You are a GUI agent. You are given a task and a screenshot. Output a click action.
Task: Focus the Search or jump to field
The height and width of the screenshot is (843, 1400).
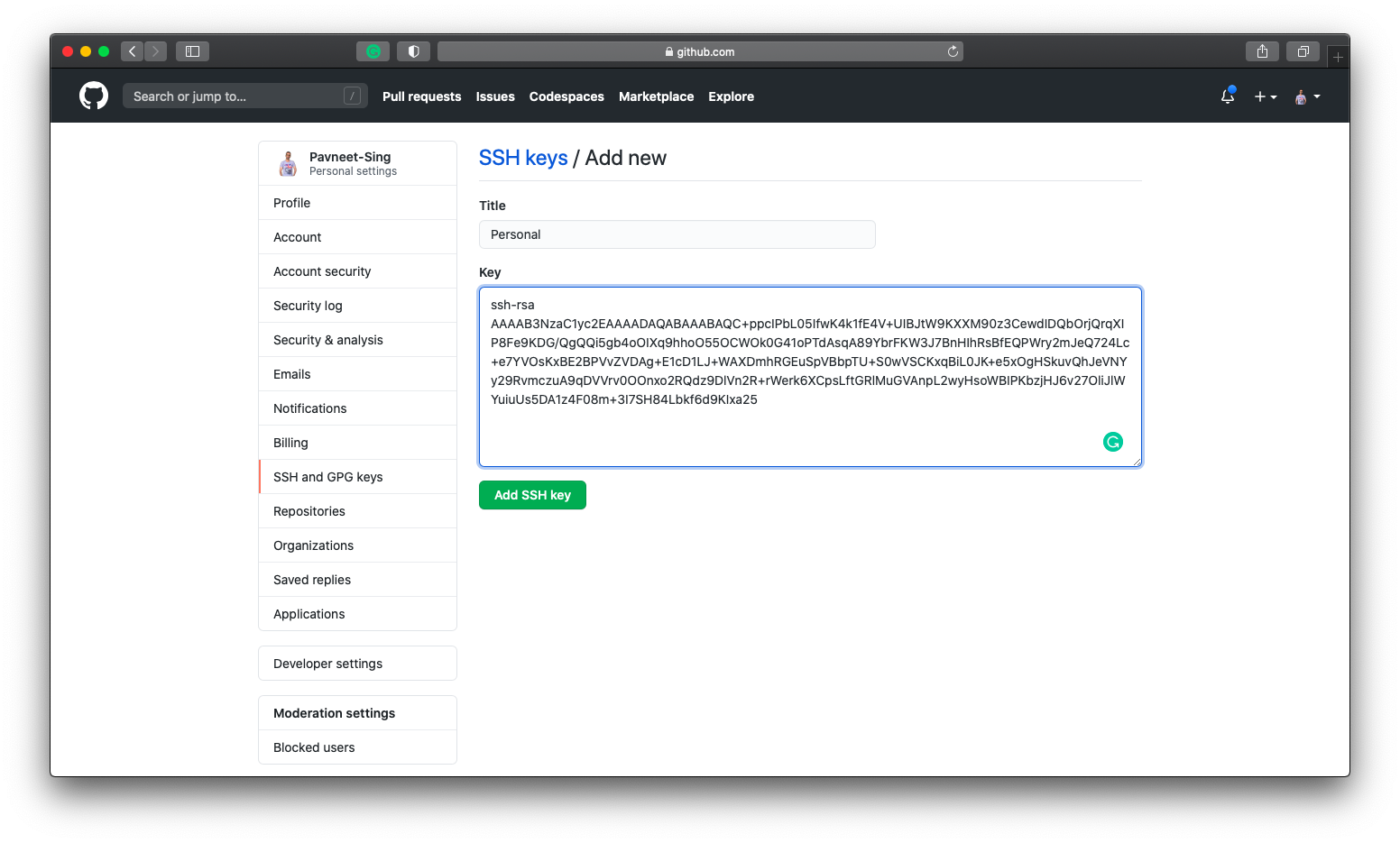click(245, 96)
